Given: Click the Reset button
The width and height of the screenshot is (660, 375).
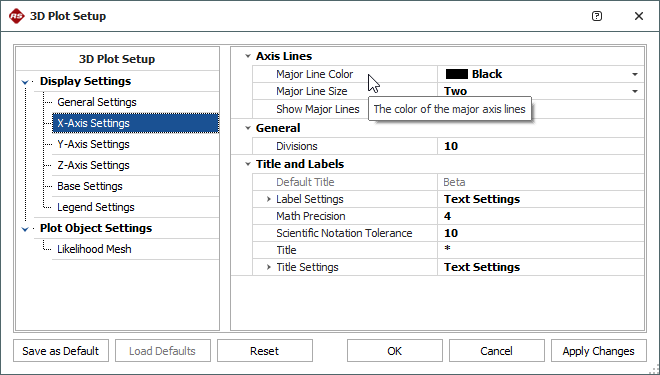Looking at the screenshot, I should click(265, 351).
